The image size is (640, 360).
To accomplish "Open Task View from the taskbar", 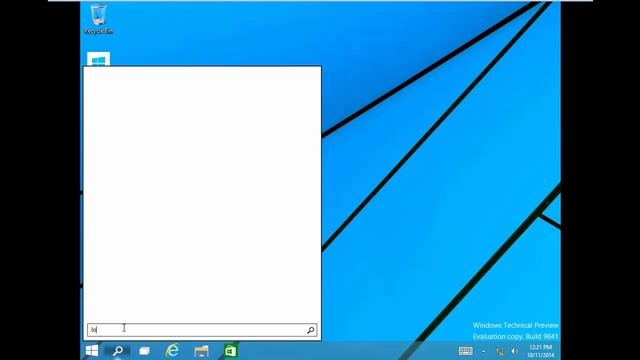I will click(144, 351).
